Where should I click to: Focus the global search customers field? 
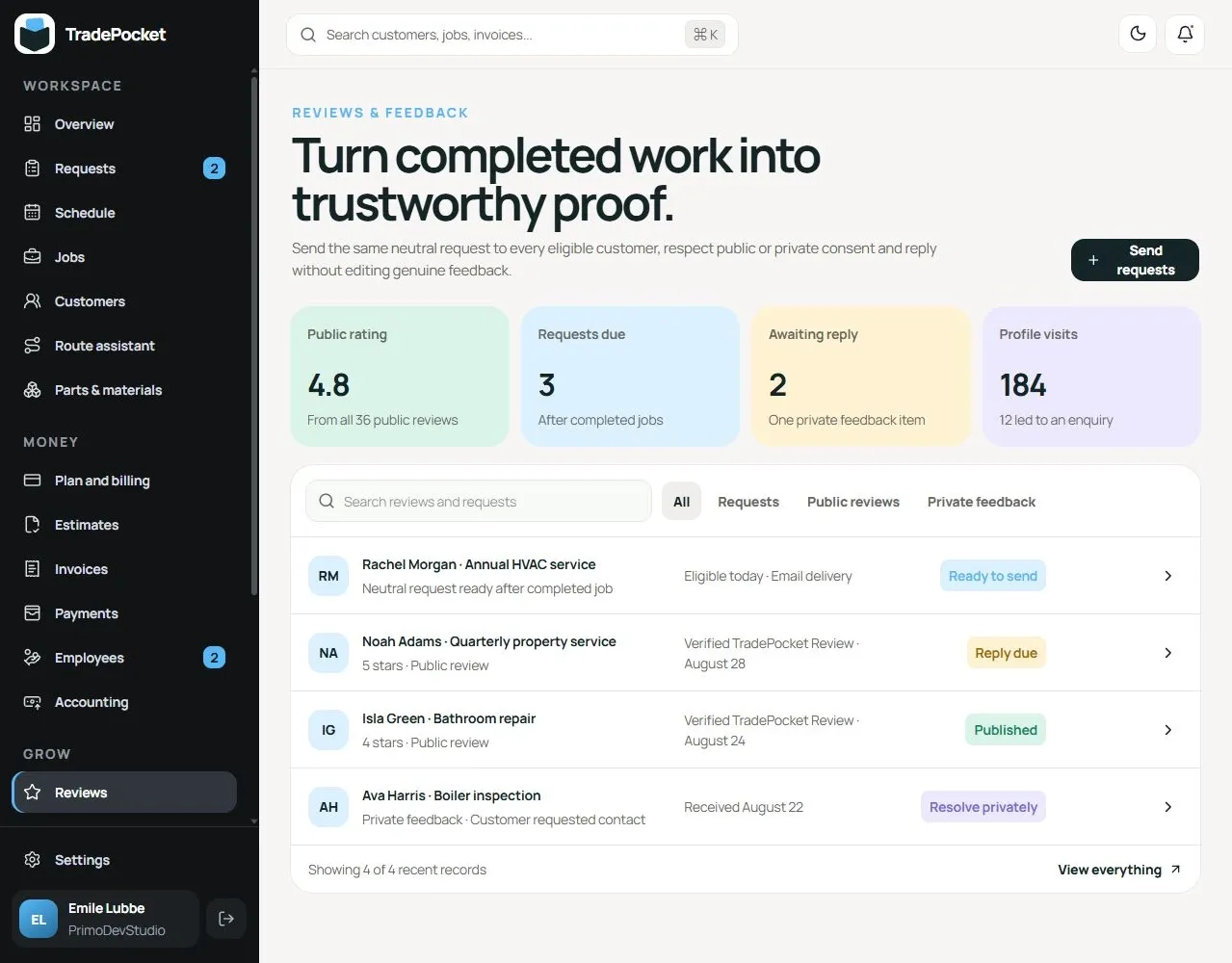point(512,35)
